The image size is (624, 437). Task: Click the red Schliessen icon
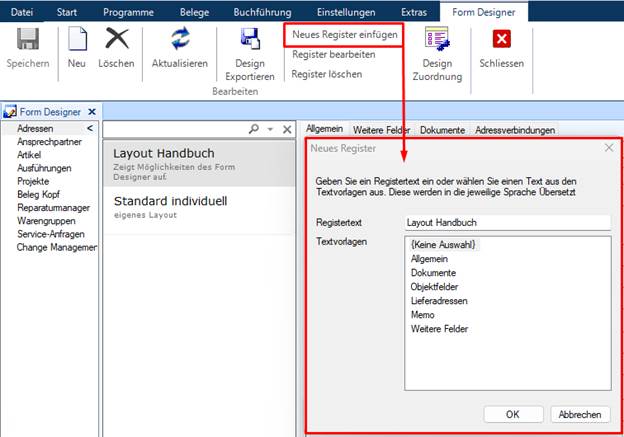click(x=501, y=39)
